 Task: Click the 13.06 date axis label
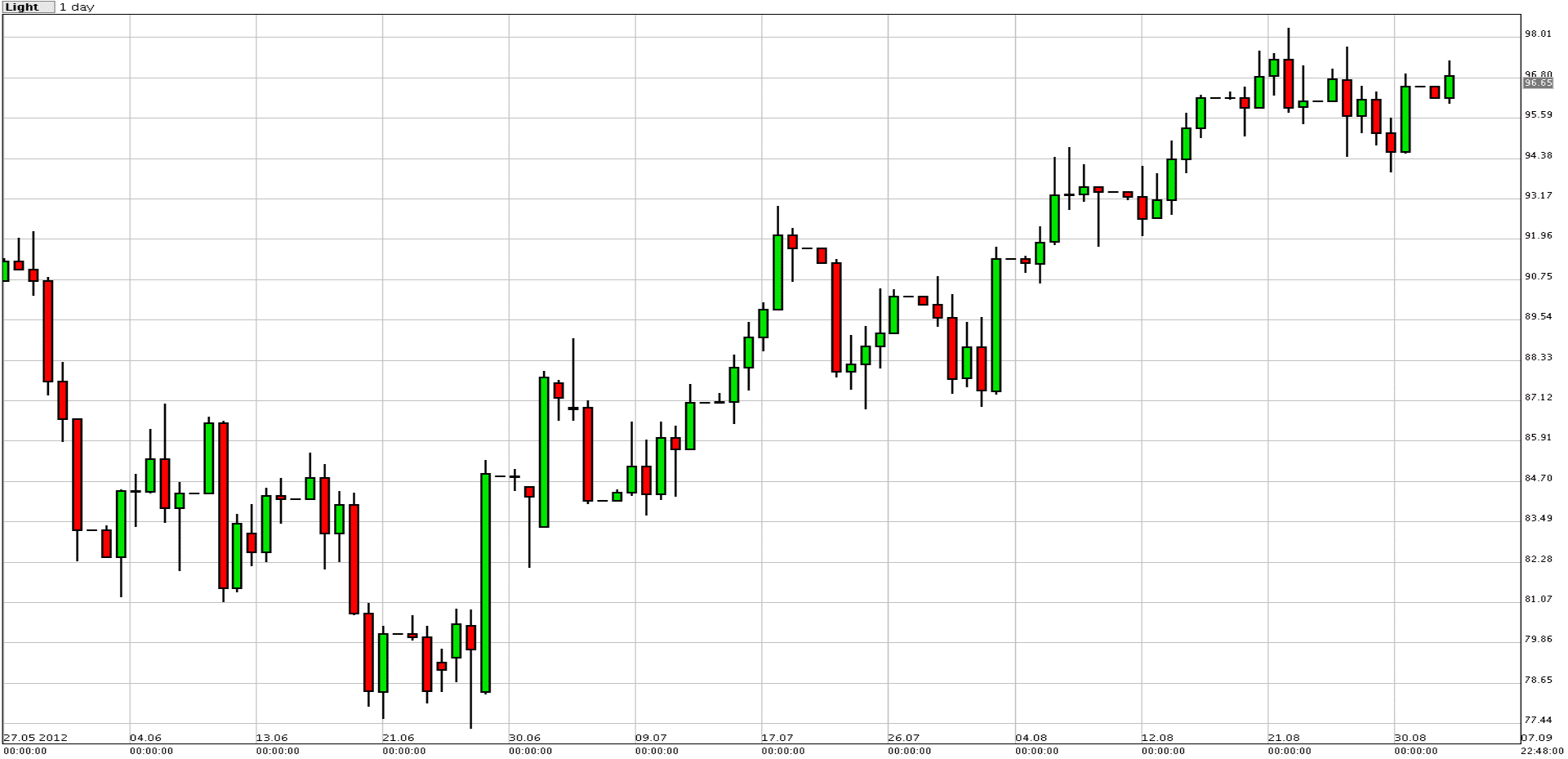pyautogui.click(x=272, y=738)
